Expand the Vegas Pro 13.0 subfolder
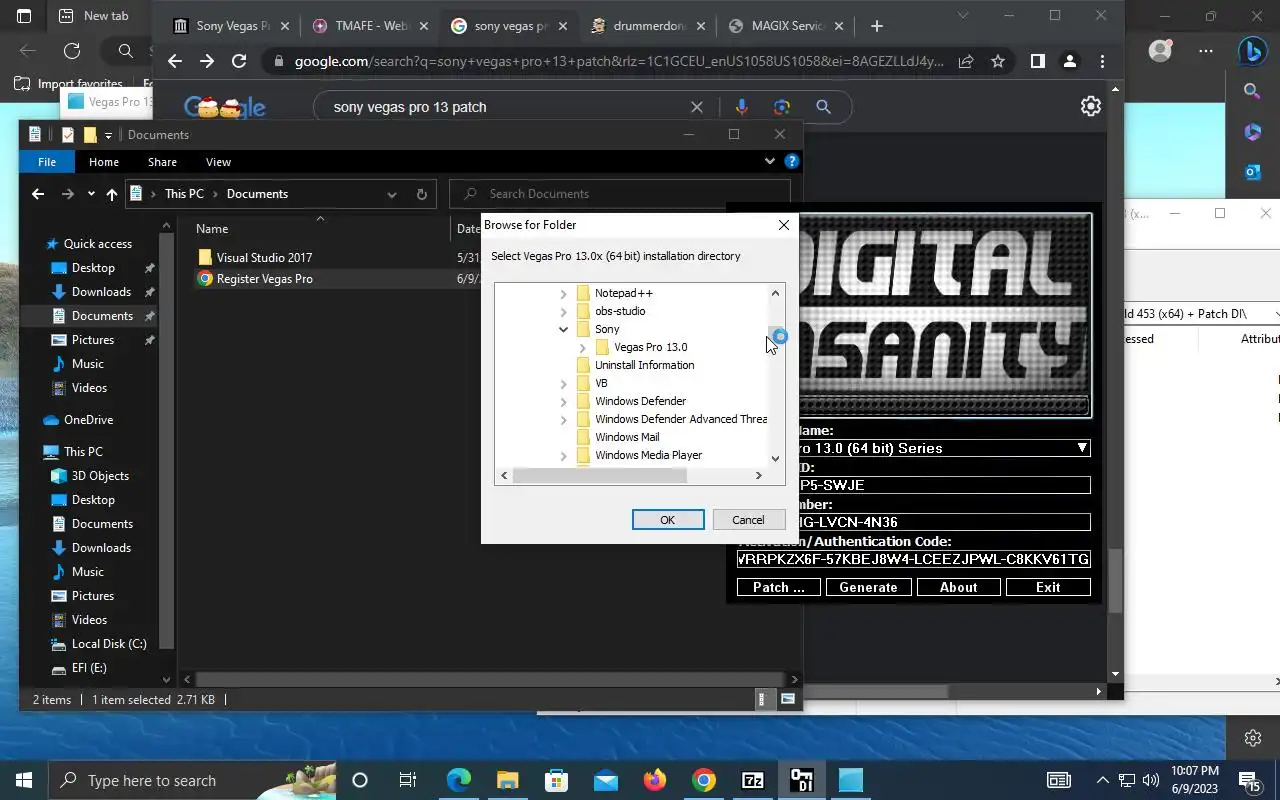Image resolution: width=1280 pixels, height=800 pixels. coord(582,347)
